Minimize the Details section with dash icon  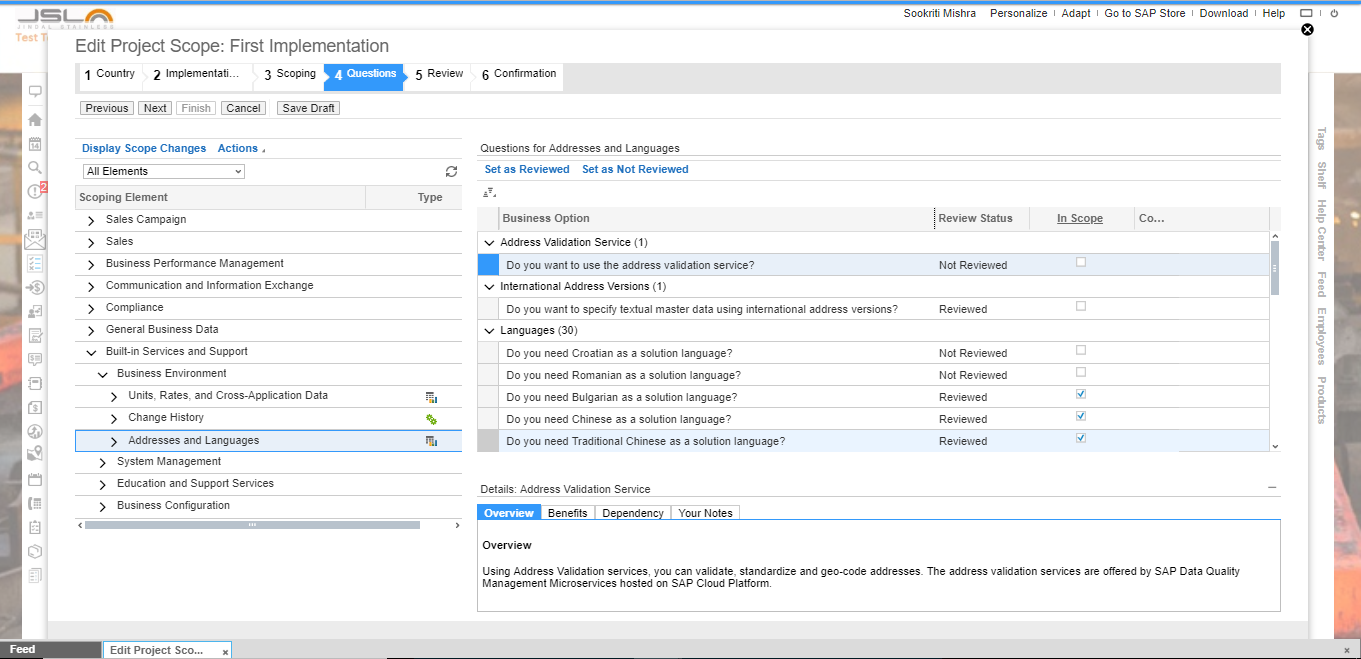point(1272,487)
